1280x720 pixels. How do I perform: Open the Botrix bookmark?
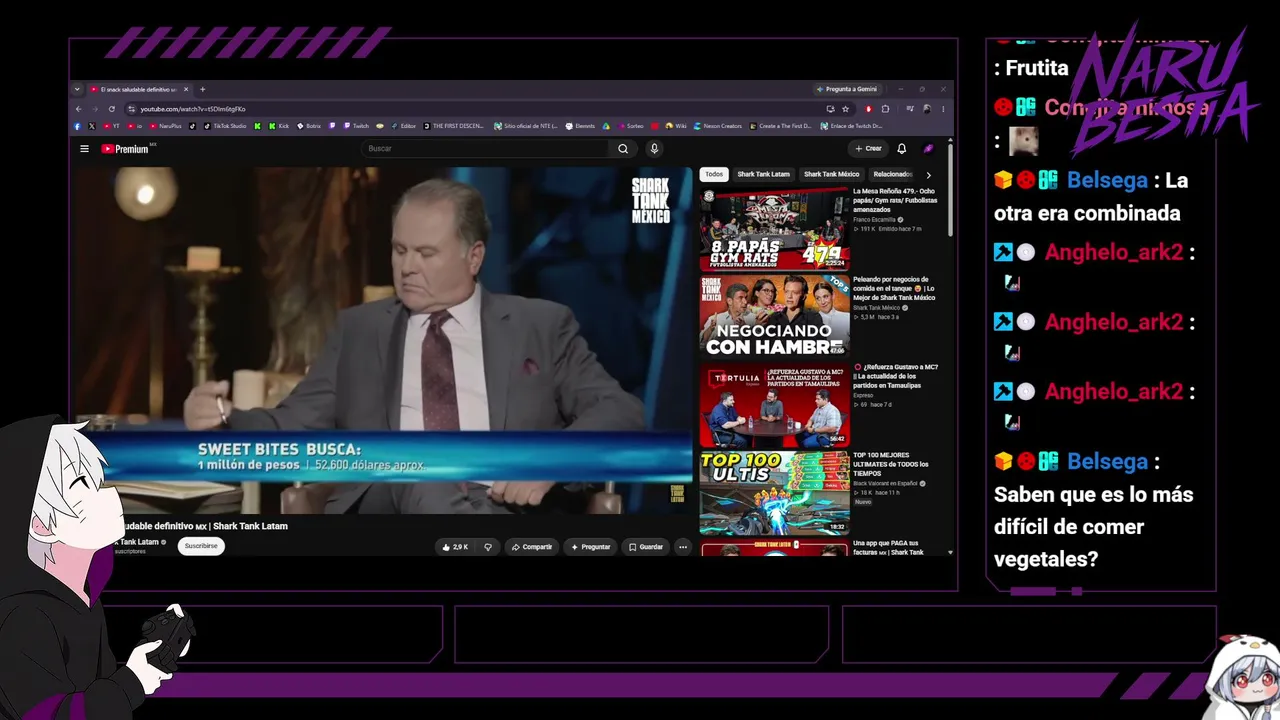pos(309,126)
